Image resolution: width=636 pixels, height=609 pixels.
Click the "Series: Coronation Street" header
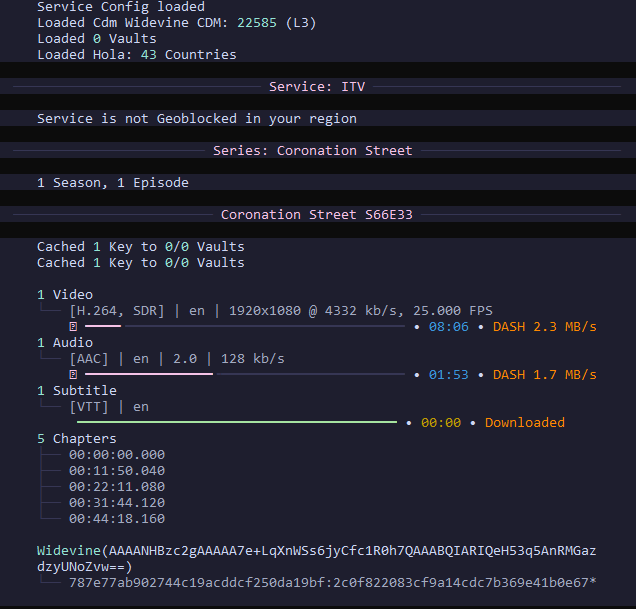312,151
